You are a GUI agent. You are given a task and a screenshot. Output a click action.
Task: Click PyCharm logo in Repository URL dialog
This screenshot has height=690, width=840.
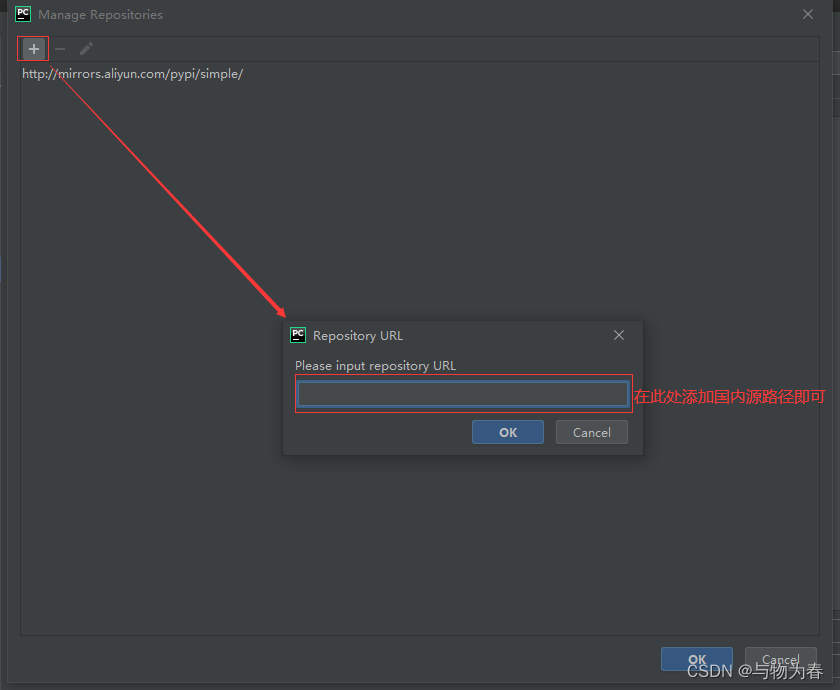[x=298, y=336]
